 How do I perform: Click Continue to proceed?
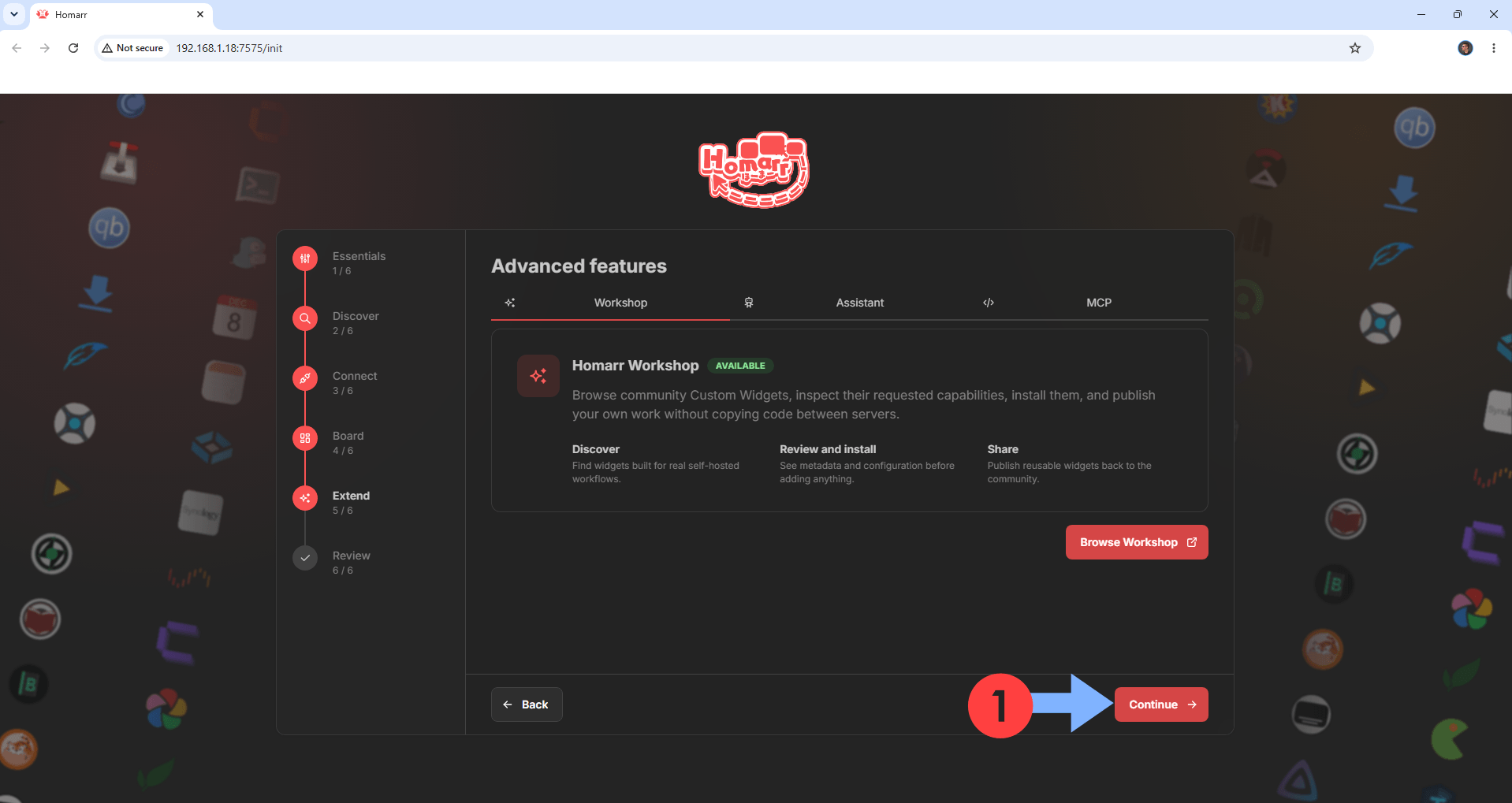1161,704
